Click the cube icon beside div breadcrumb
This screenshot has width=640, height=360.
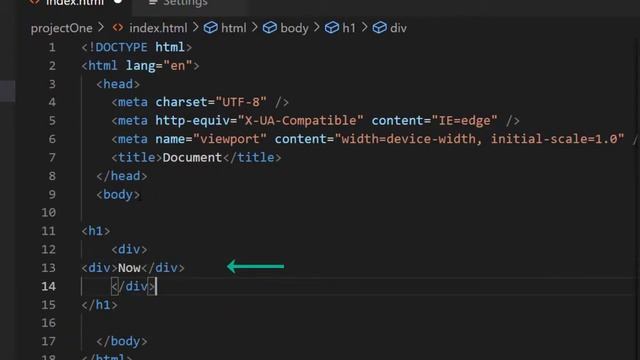[380, 28]
